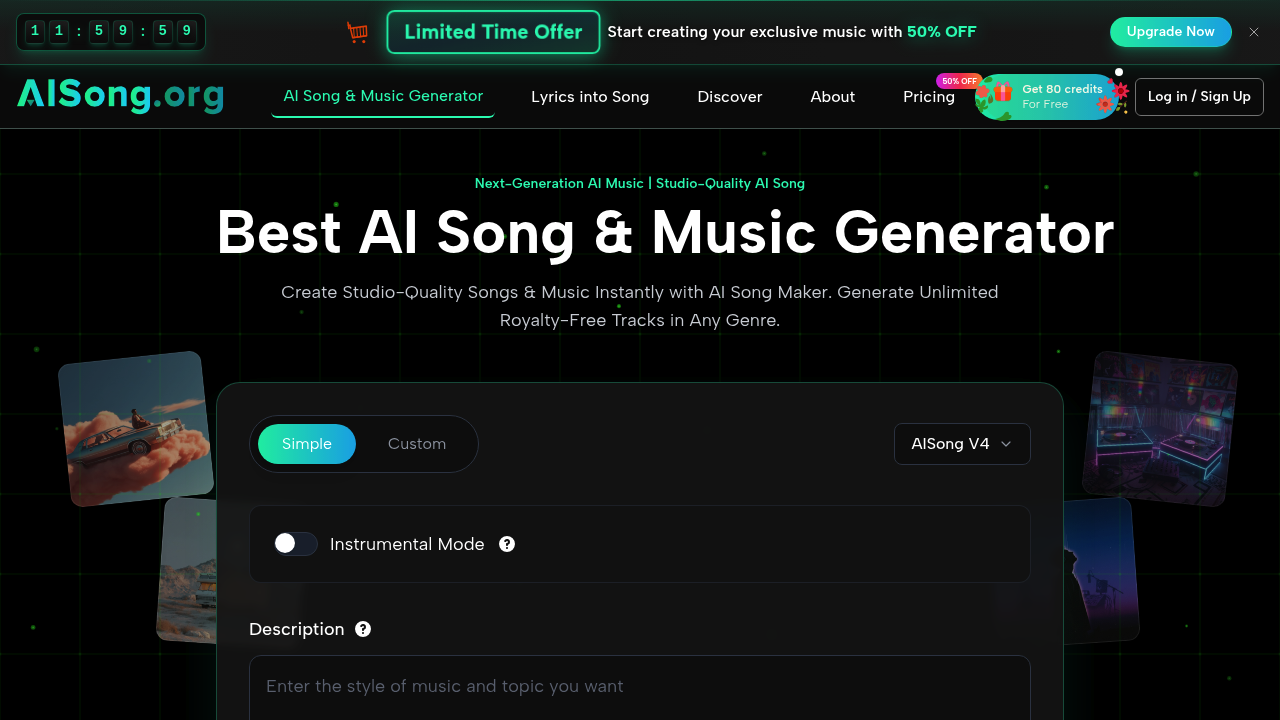Open the AISong V4 model dropdown
Image resolution: width=1280 pixels, height=720 pixels.
pos(962,443)
